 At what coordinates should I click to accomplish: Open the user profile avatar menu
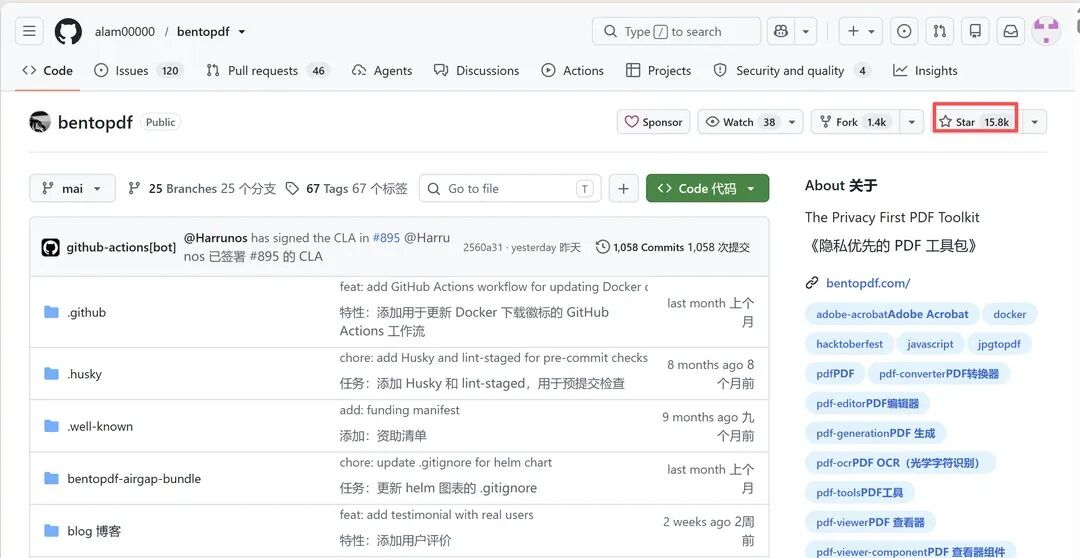(1046, 32)
